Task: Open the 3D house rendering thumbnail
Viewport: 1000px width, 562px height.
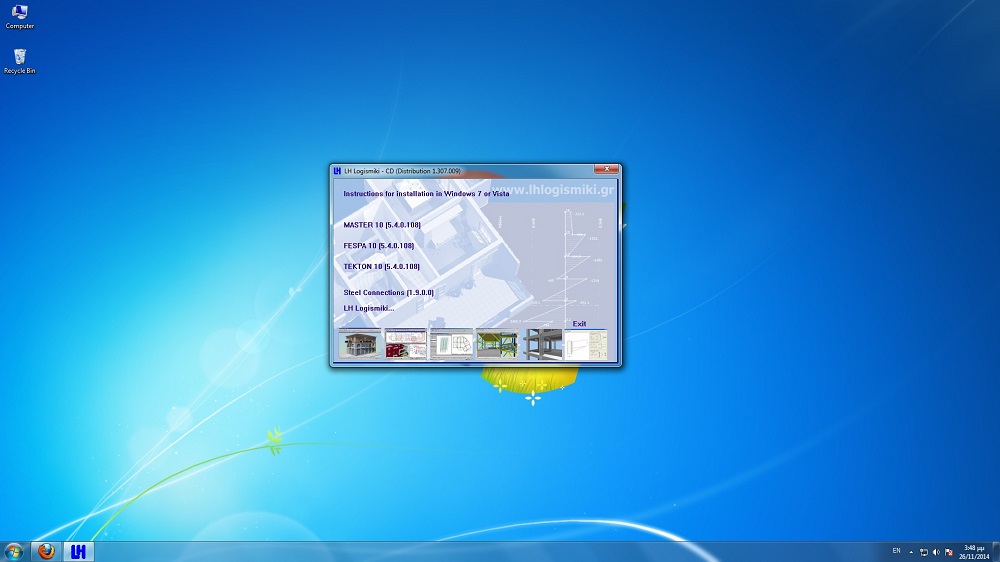Action: tap(360, 344)
